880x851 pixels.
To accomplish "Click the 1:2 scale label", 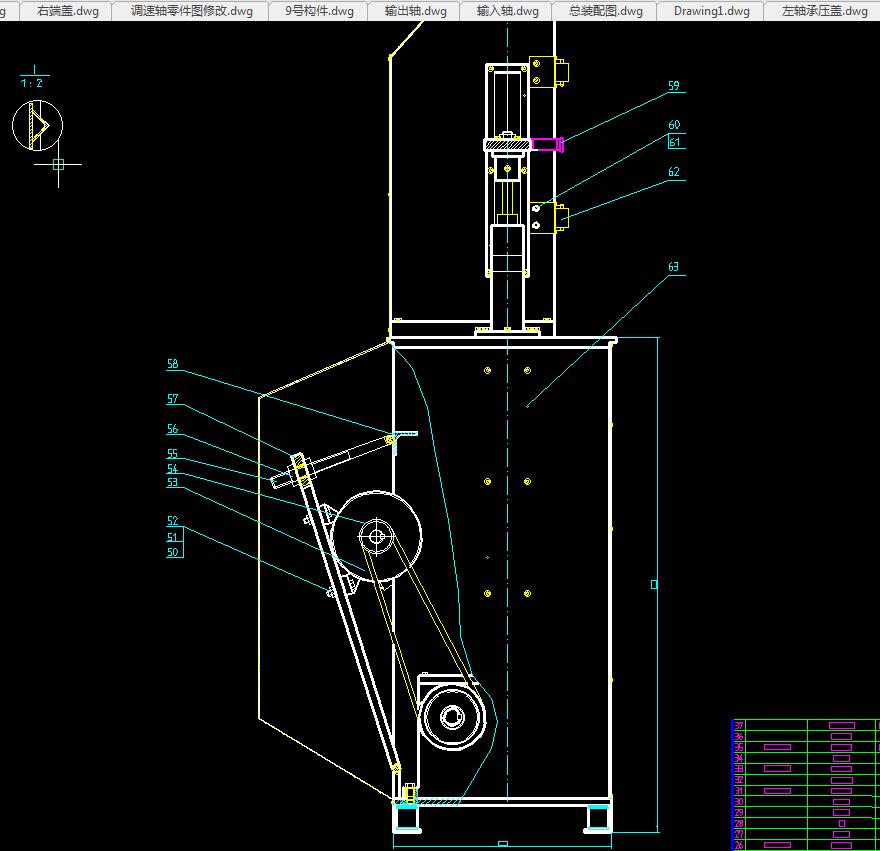I will tap(31, 83).
